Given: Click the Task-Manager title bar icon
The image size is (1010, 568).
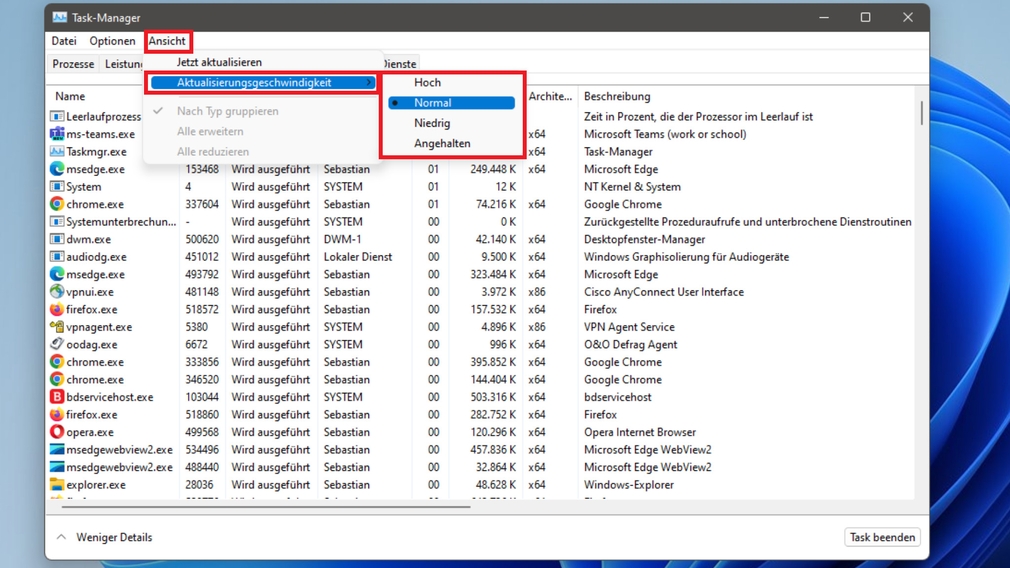Looking at the screenshot, I should (x=59, y=18).
